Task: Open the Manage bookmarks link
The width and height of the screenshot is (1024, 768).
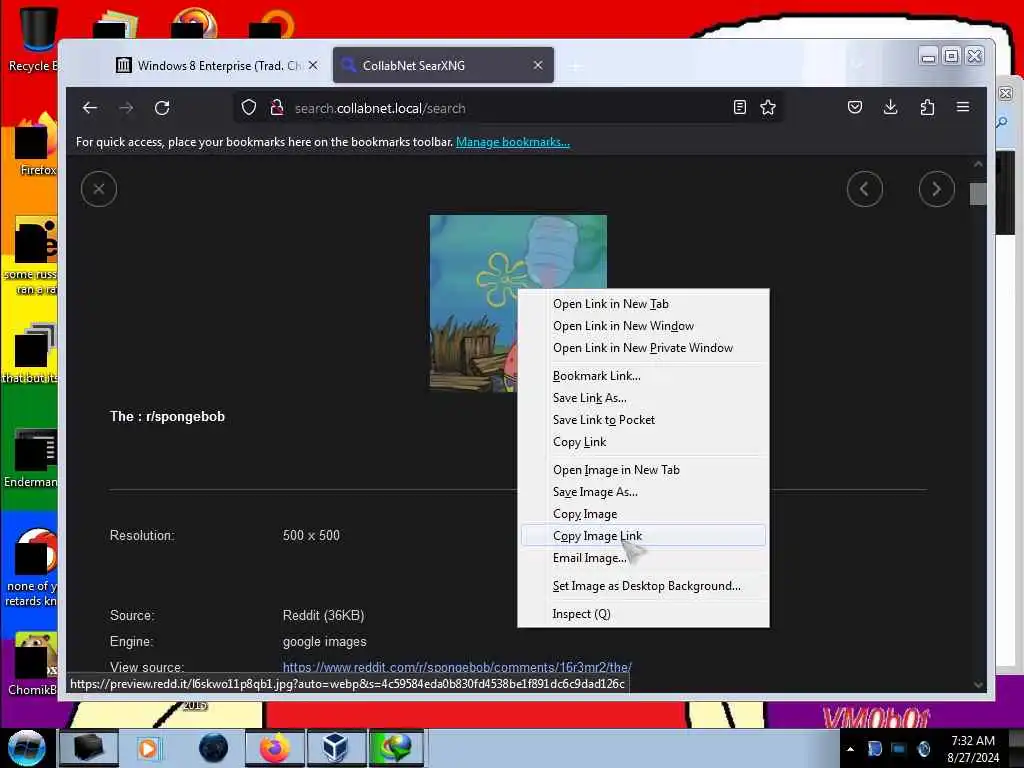Action: [x=513, y=142]
